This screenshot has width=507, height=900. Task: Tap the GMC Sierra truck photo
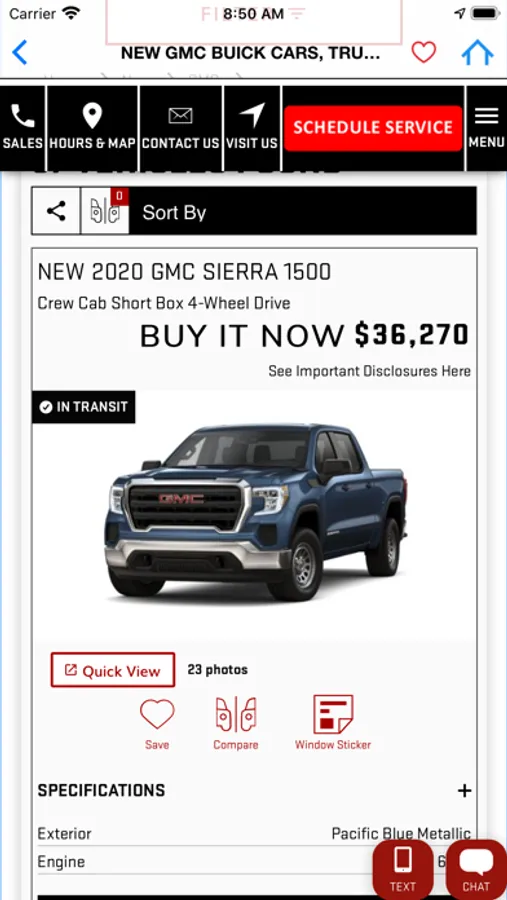[255, 512]
